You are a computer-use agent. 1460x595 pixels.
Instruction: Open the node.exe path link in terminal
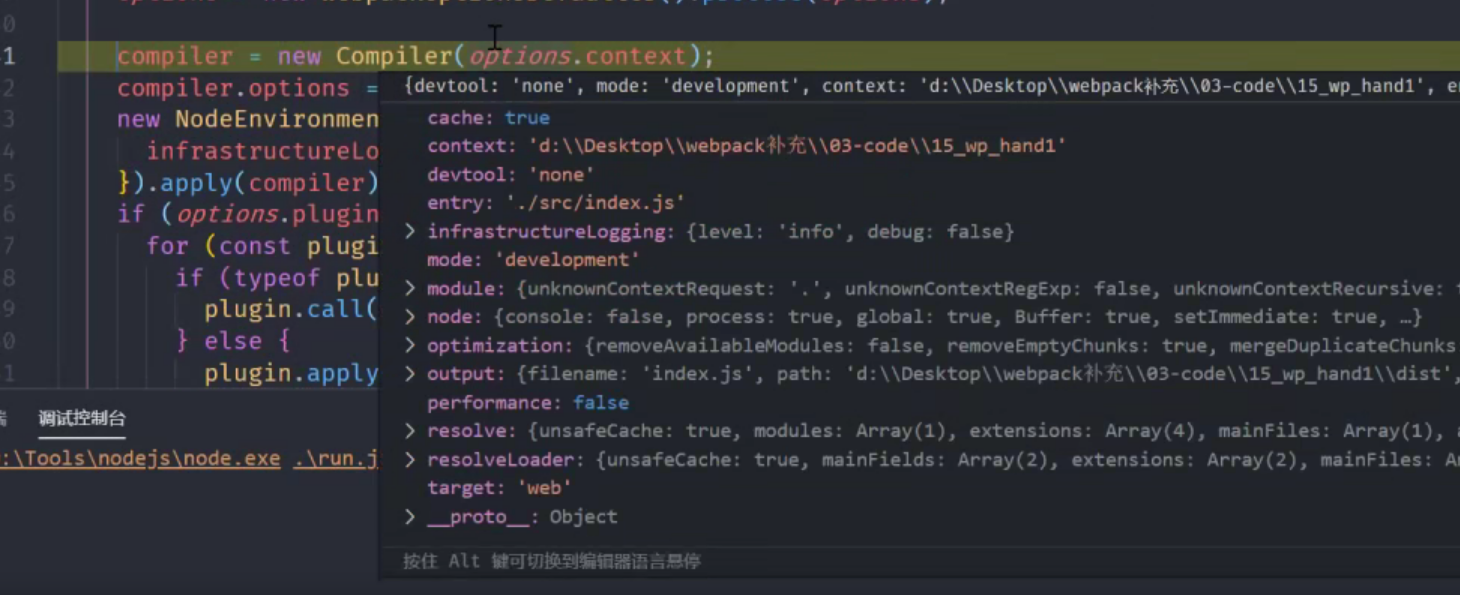(140, 458)
